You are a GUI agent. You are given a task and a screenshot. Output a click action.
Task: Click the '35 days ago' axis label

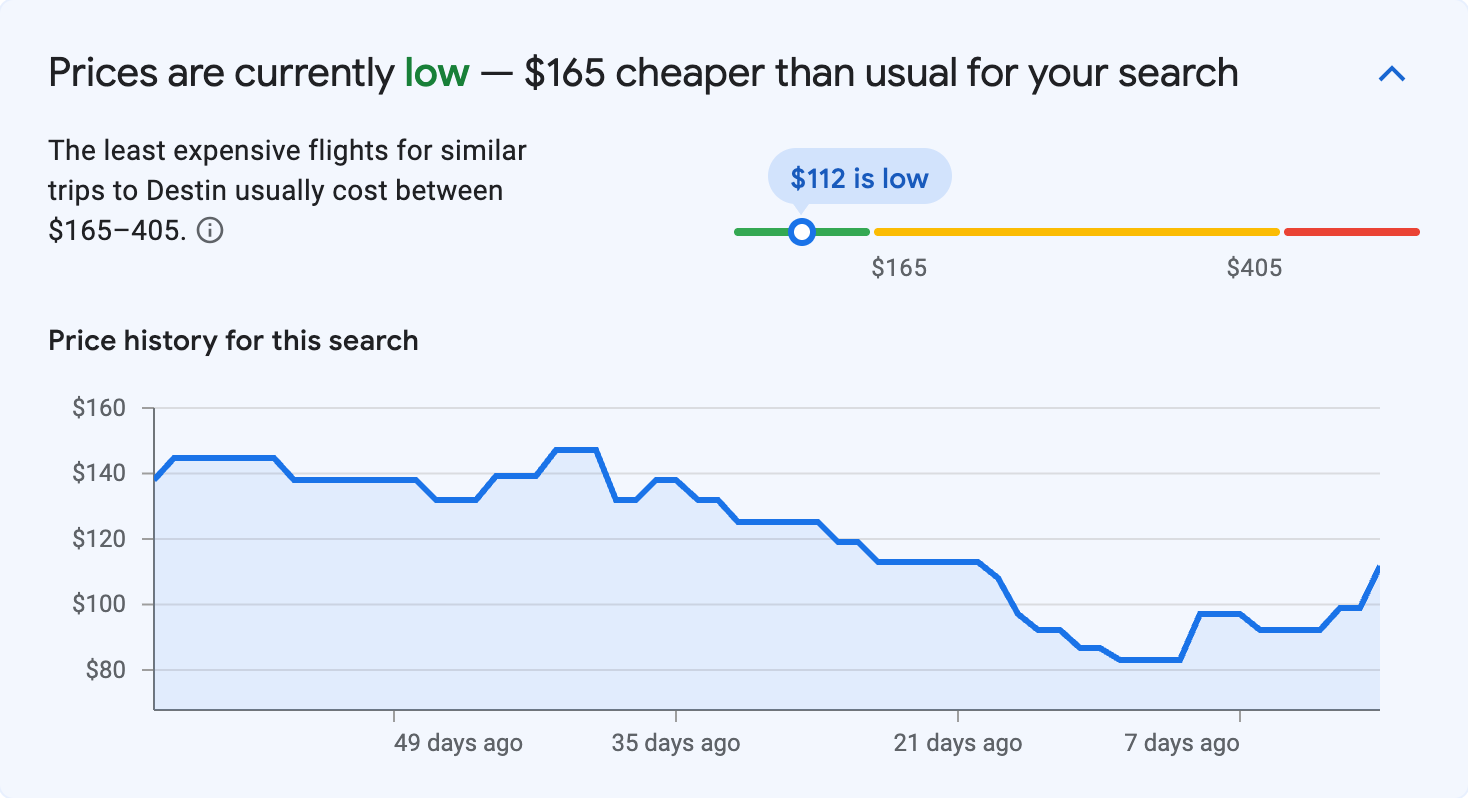tap(677, 743)
